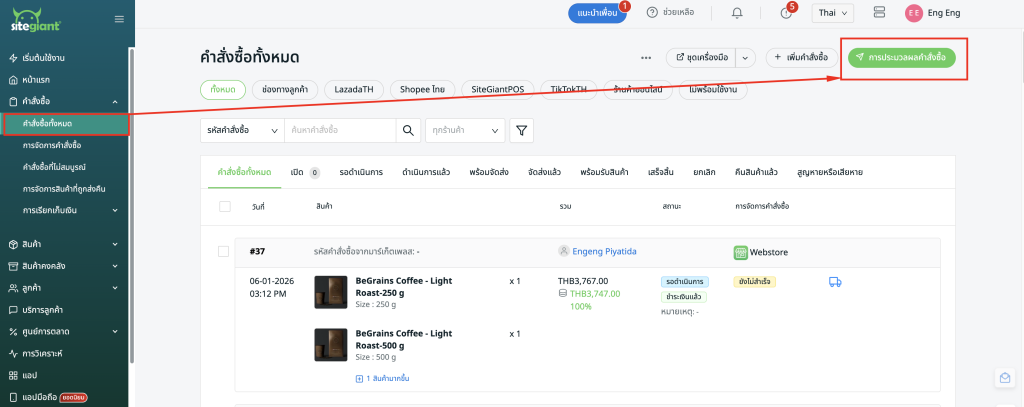Switch to the รอดำเนินการ tab
This screenshot has width=1024, height=407.
[x=361, y=172]
